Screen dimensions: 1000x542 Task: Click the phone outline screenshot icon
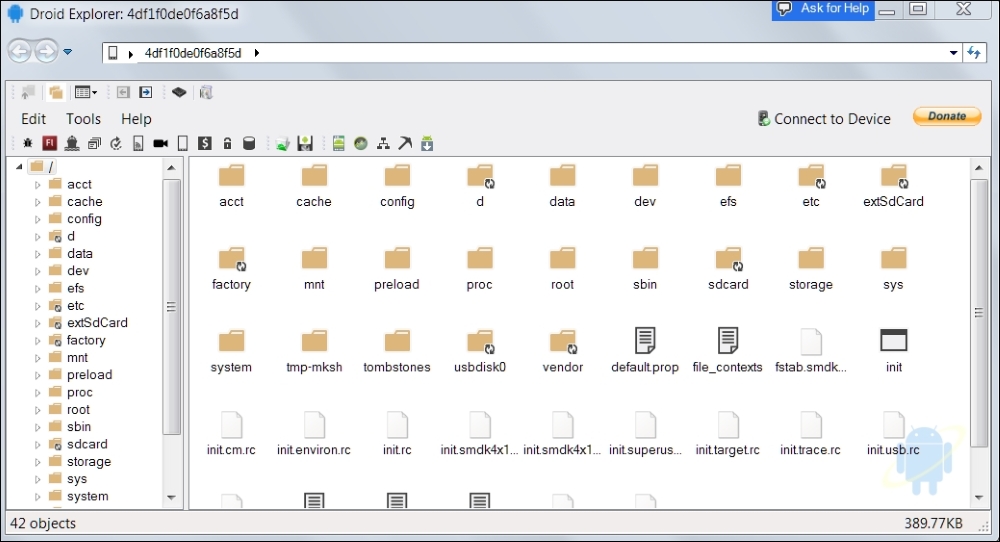tap(182, 143)
